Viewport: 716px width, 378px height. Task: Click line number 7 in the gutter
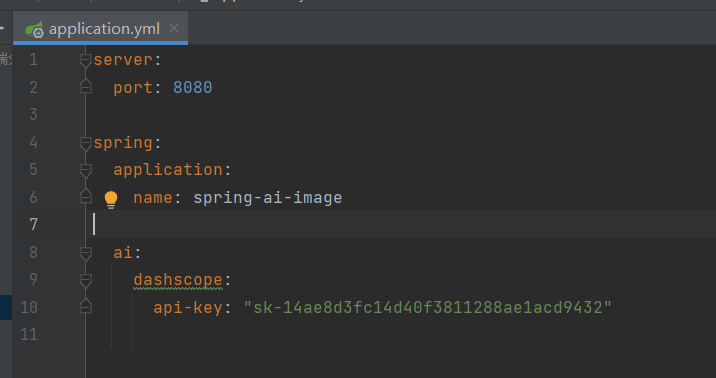33,224
